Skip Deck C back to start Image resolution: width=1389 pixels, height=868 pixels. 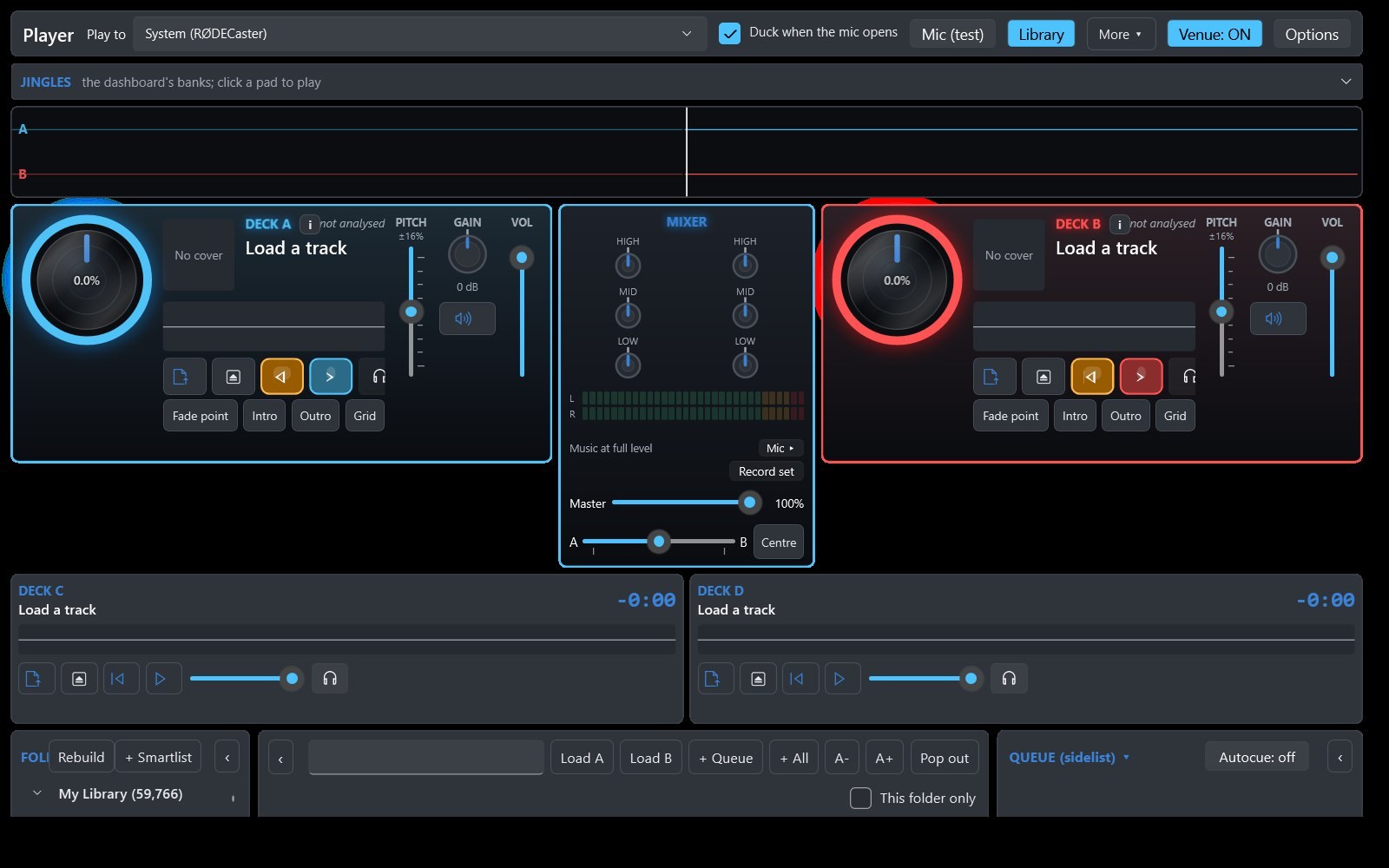[122, 679]
